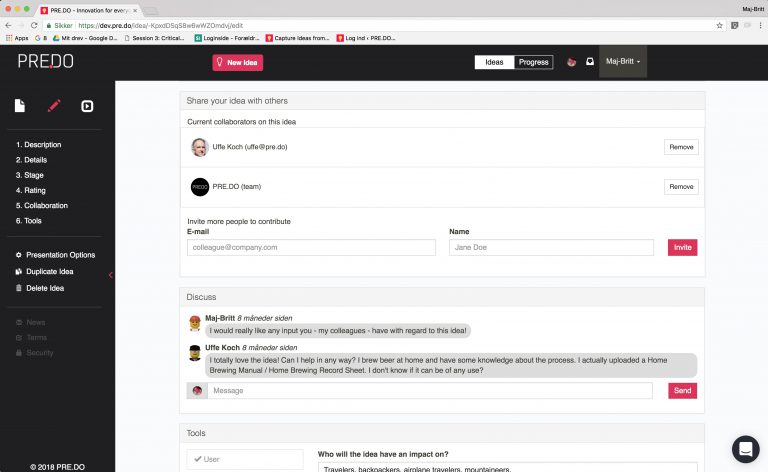768x472 pixels.
Task: Open the inbox notifications icon
Action: coord(590,62)
